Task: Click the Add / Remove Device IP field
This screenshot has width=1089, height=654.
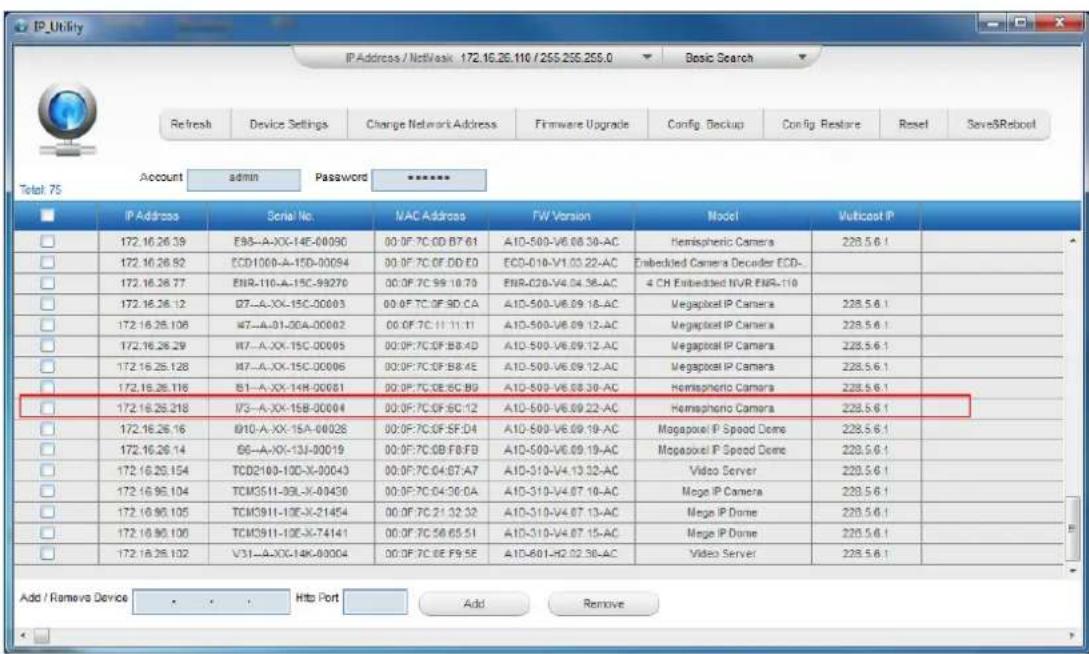Action: point(211,602)
